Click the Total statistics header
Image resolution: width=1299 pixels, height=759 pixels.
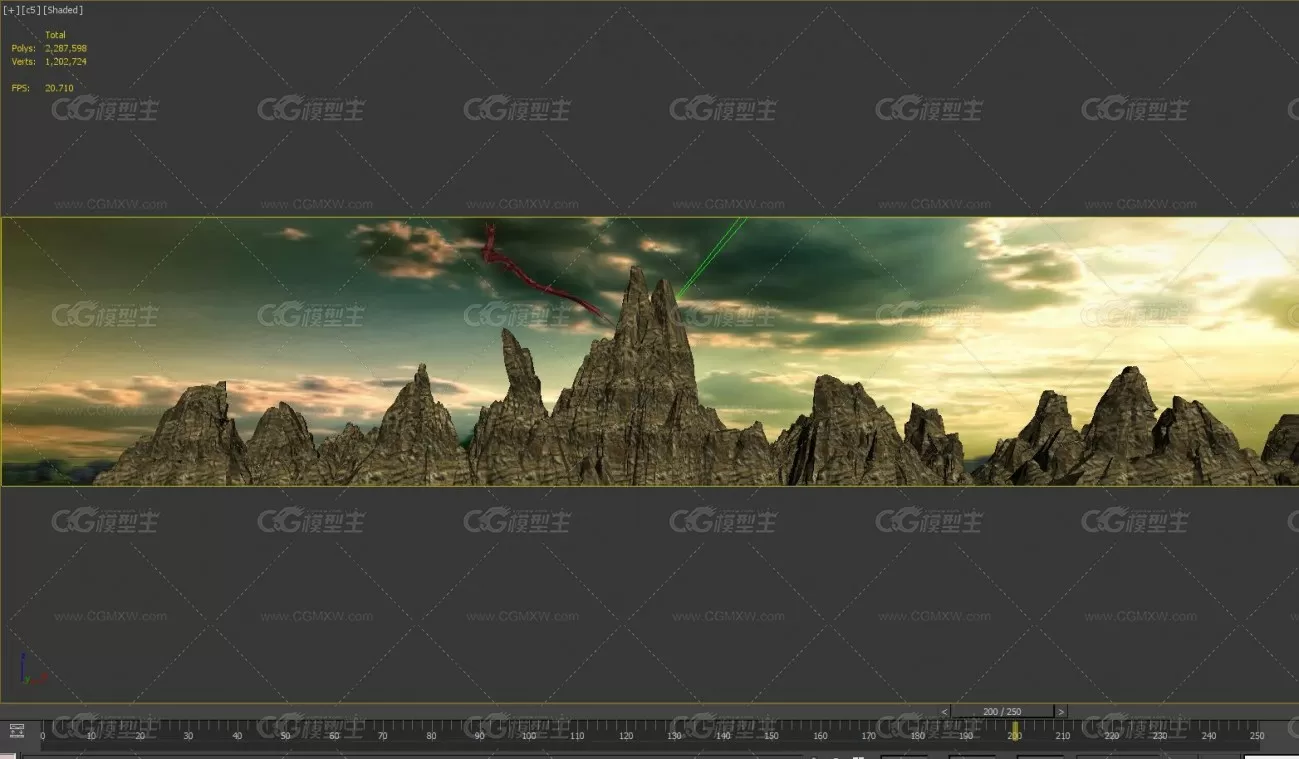point(55,35)
